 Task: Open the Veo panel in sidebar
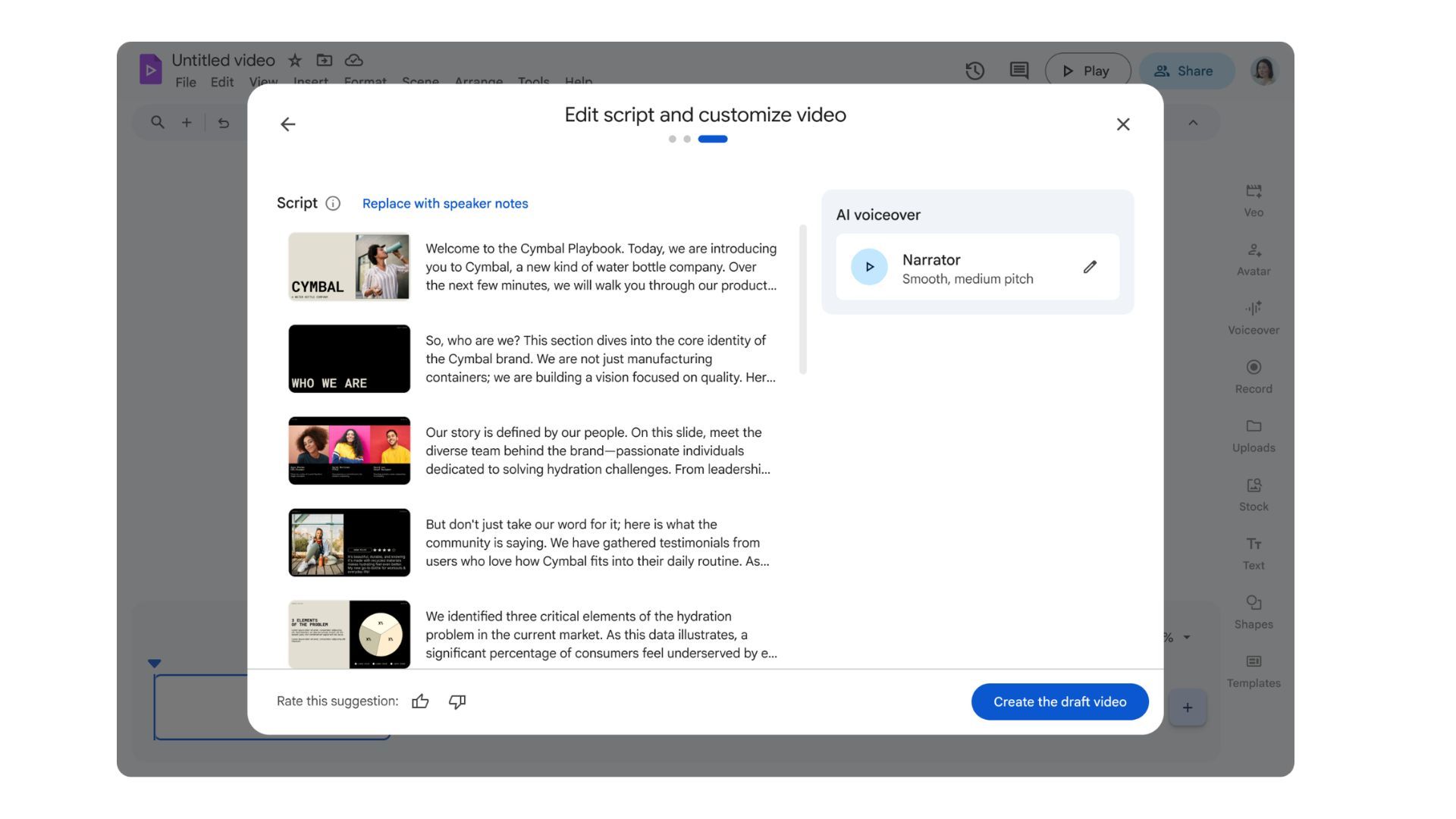click(1254, 200)
